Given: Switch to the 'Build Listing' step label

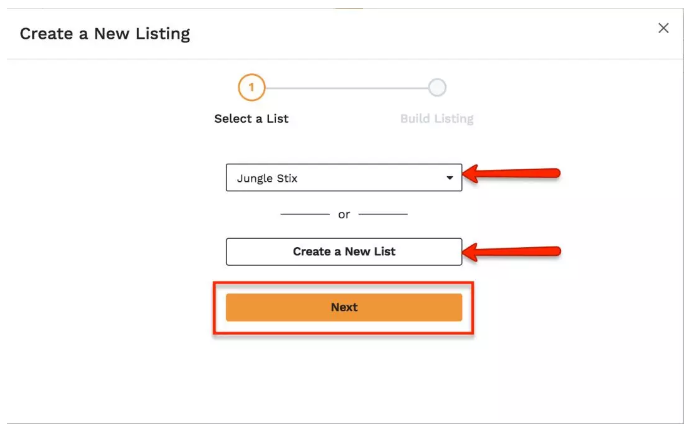Looking at the screenshot, I should (x=437, y=118).
